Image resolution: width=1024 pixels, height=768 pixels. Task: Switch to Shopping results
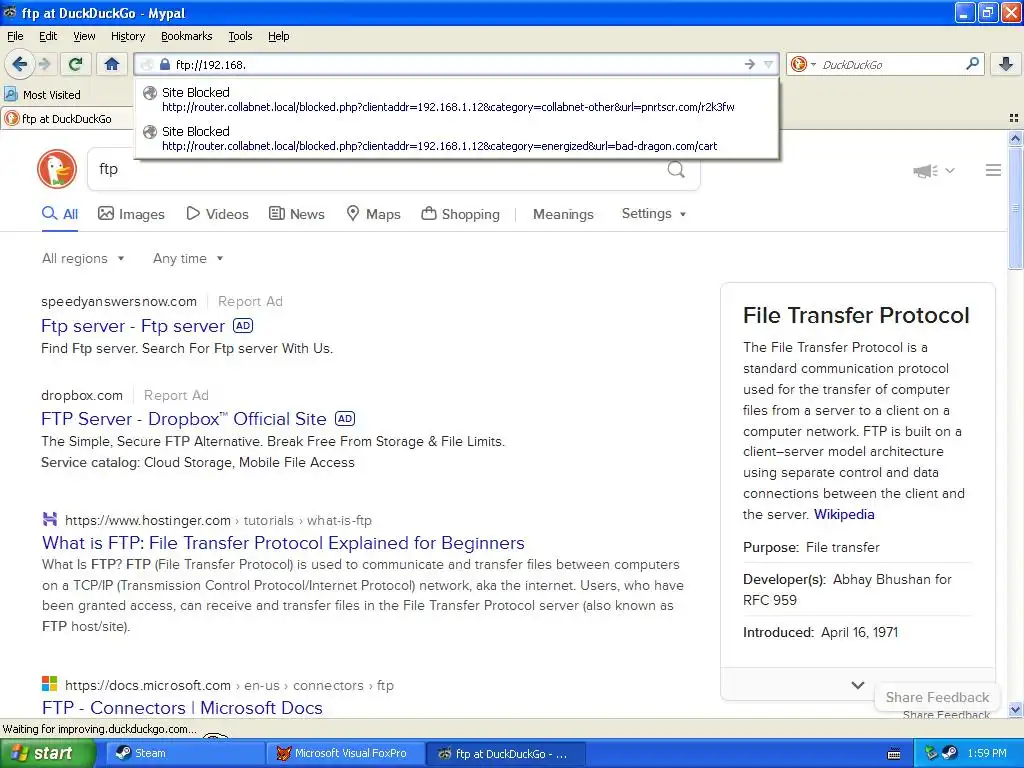(460, 214)
